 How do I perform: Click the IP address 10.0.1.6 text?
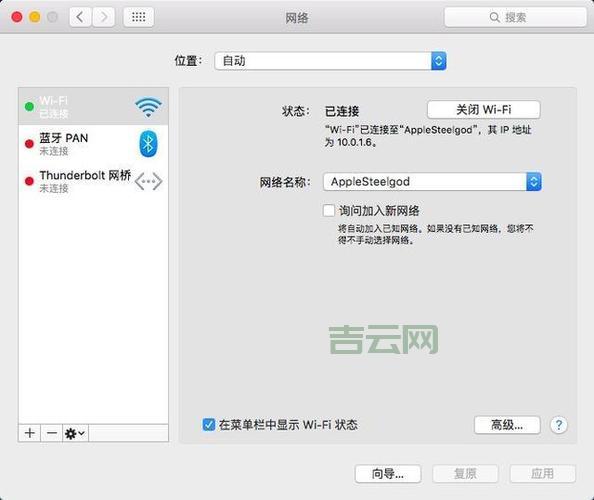[355, 142]
